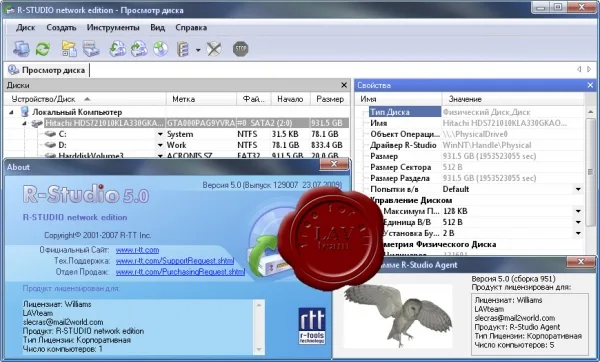Click the Свойства scrollbar up arrow

click(x=590, y=112)
